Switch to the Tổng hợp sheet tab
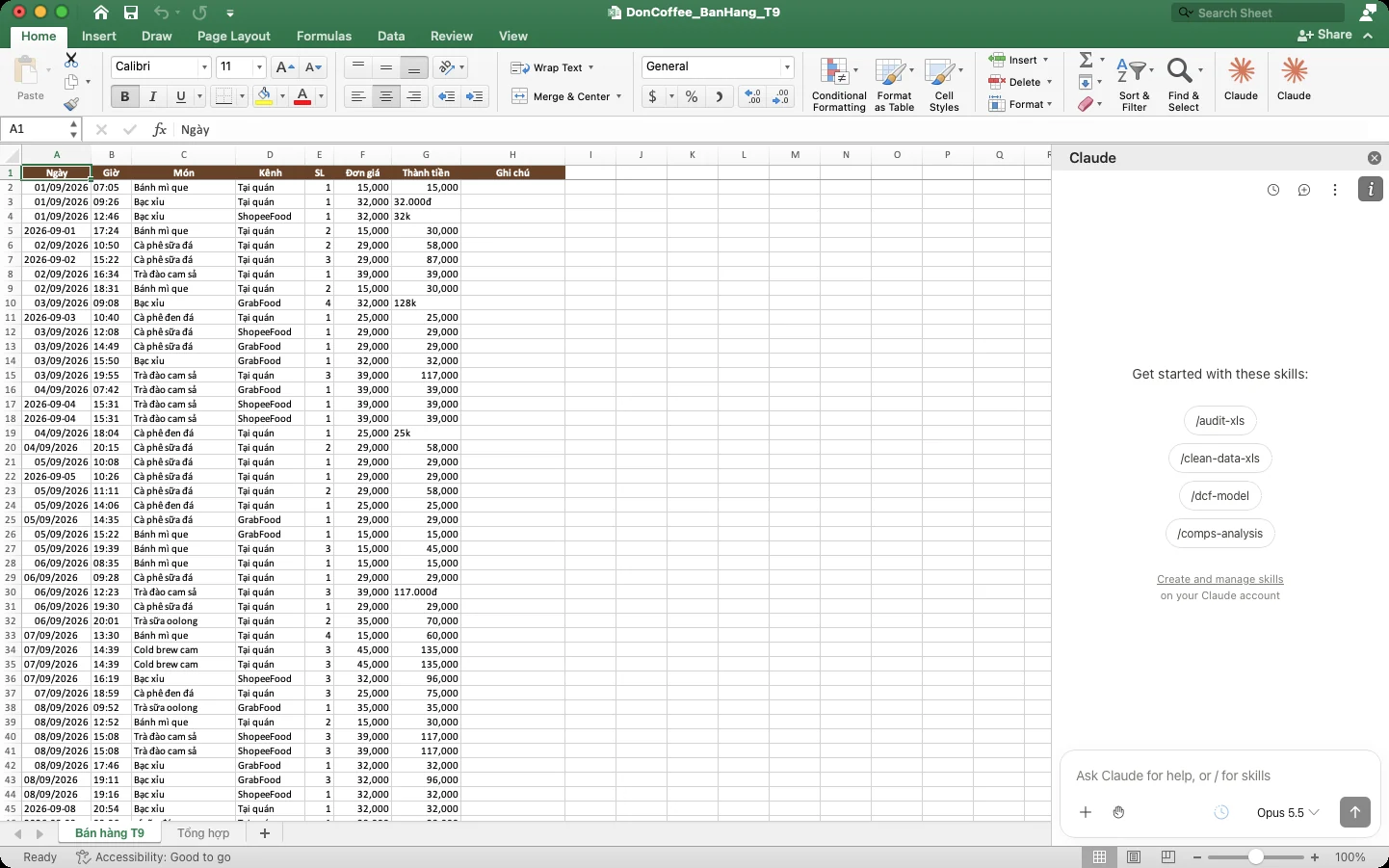This screenshot has height=868, width=1389. pyautogui.click(x=203, y=833)
